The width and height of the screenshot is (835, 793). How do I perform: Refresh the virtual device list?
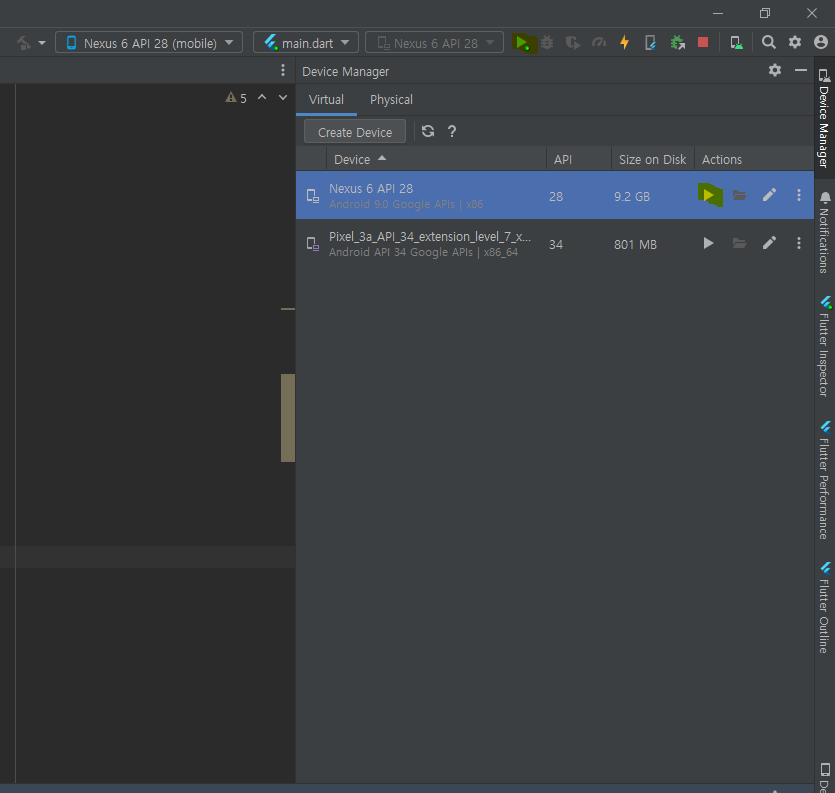coord(428,131)
